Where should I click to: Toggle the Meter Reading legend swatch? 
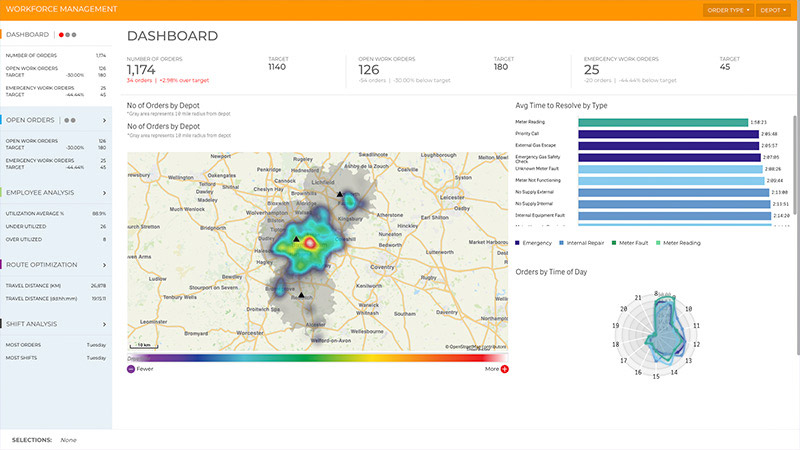tap(658, 243)
